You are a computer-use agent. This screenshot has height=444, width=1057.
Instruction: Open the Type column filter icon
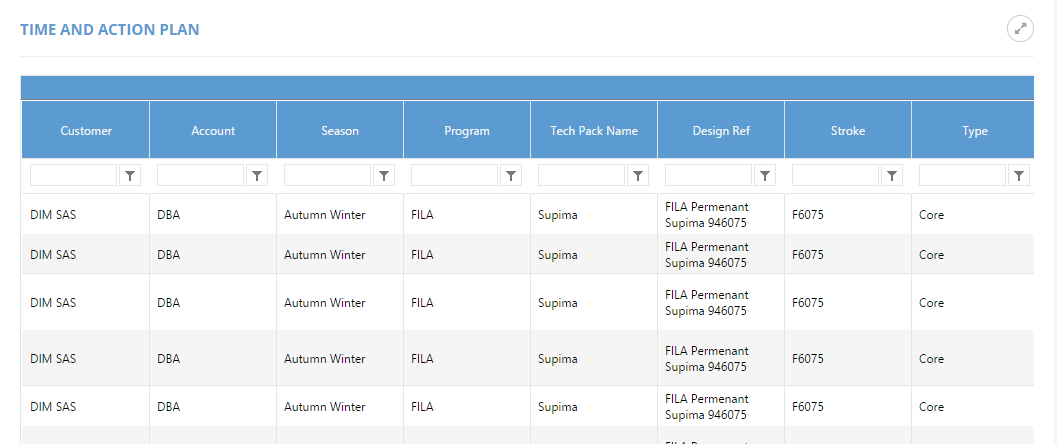[1019, 176]
